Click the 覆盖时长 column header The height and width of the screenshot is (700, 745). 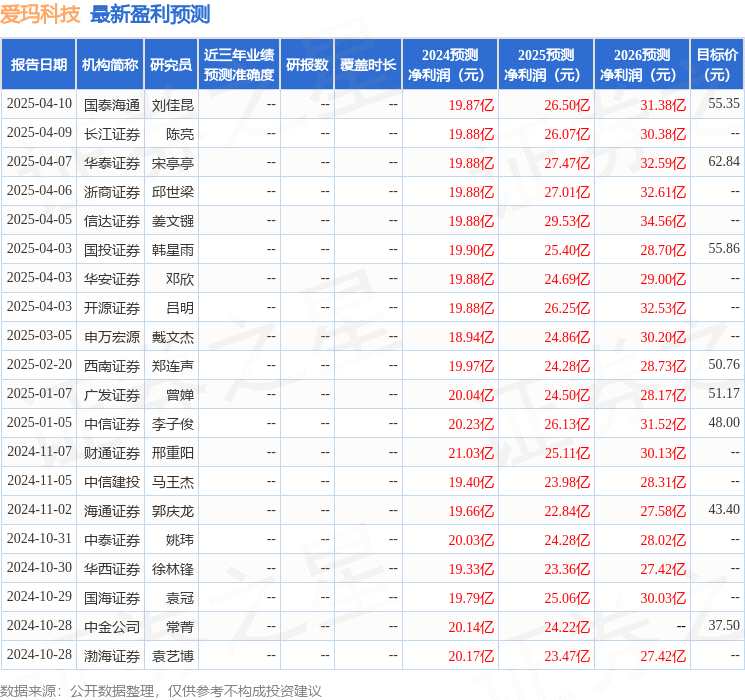point(368,65)
